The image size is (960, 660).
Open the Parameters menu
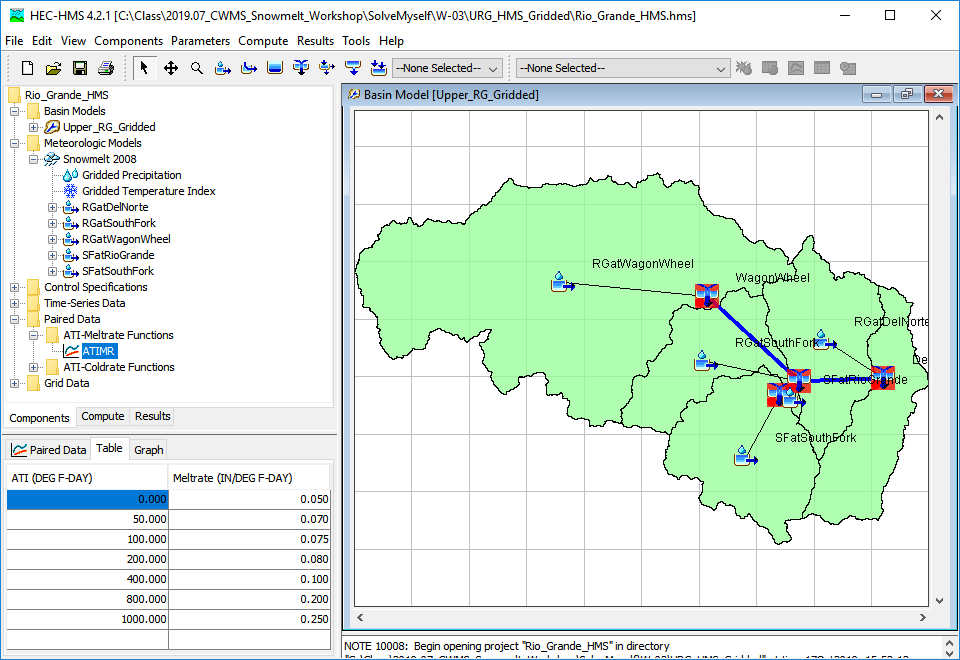coord(200,41)
